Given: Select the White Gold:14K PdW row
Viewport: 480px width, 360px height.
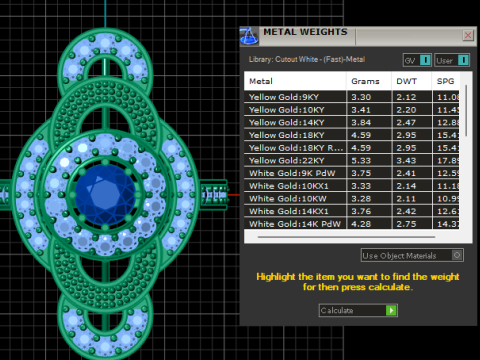Looking at the screenshot, I should tap(352, 223).
